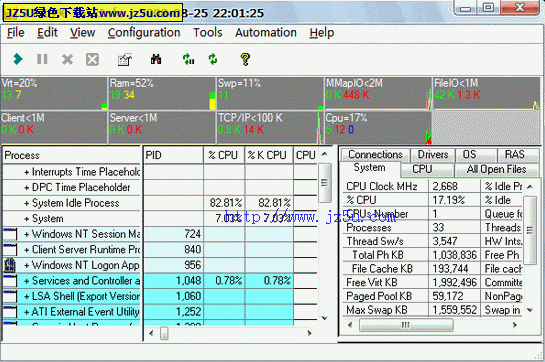This screenshot has width=545, height=362.
Task: Open the properties toolbar icon
Action: [x=125, y=59]
